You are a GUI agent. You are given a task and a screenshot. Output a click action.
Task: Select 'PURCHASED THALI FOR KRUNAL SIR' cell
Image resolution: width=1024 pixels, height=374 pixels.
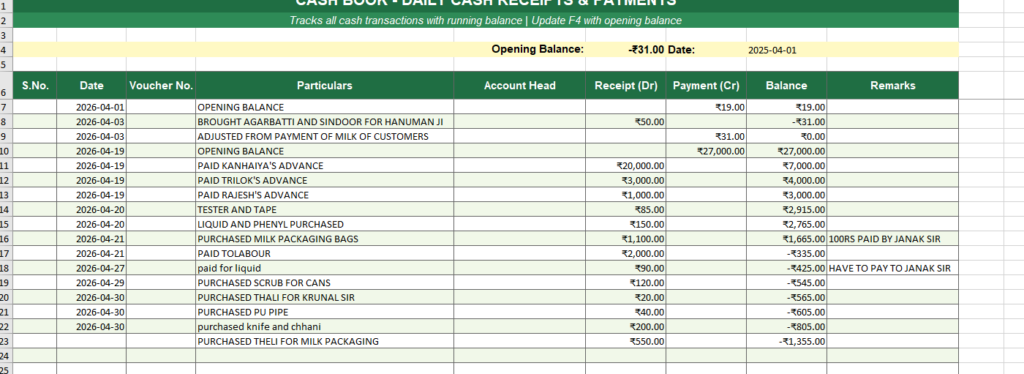coord(325,298)
